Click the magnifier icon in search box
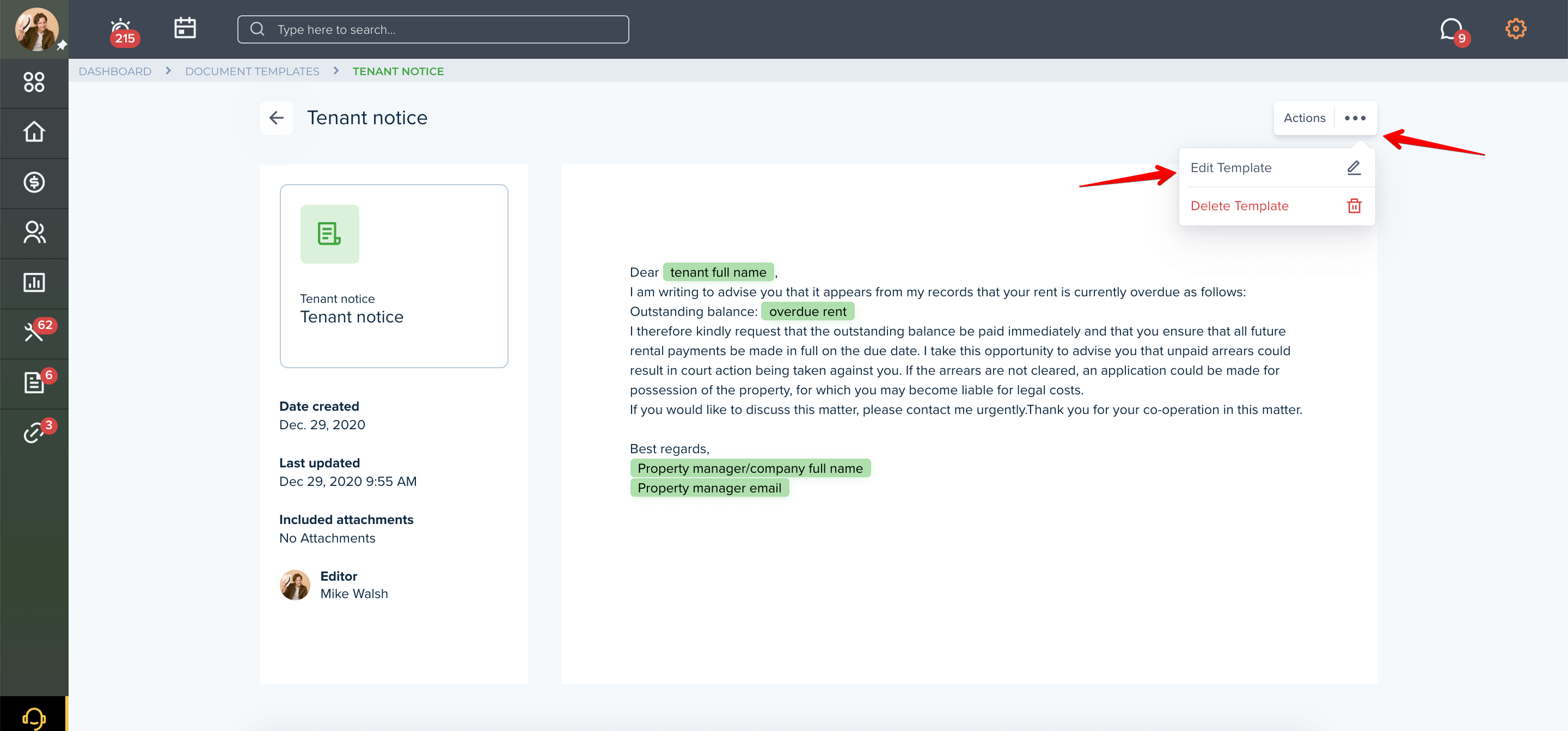Screen dimensions: 1568x731 [258, 29]
